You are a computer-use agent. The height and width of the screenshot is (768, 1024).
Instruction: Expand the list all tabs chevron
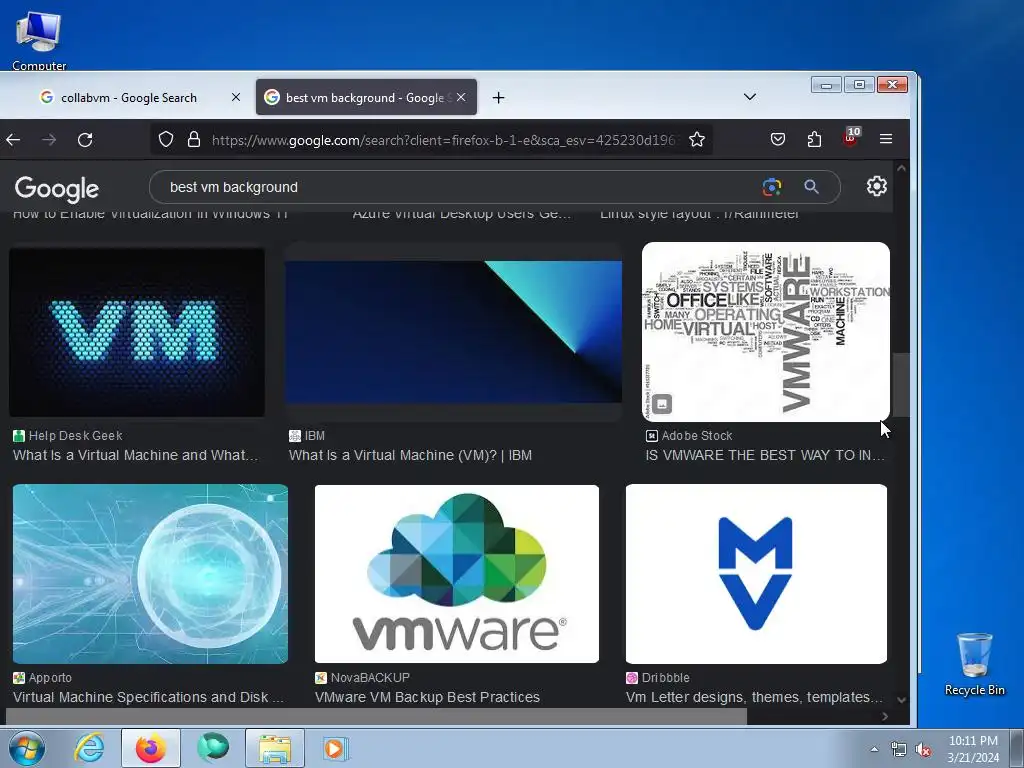[x=750, y=97]
